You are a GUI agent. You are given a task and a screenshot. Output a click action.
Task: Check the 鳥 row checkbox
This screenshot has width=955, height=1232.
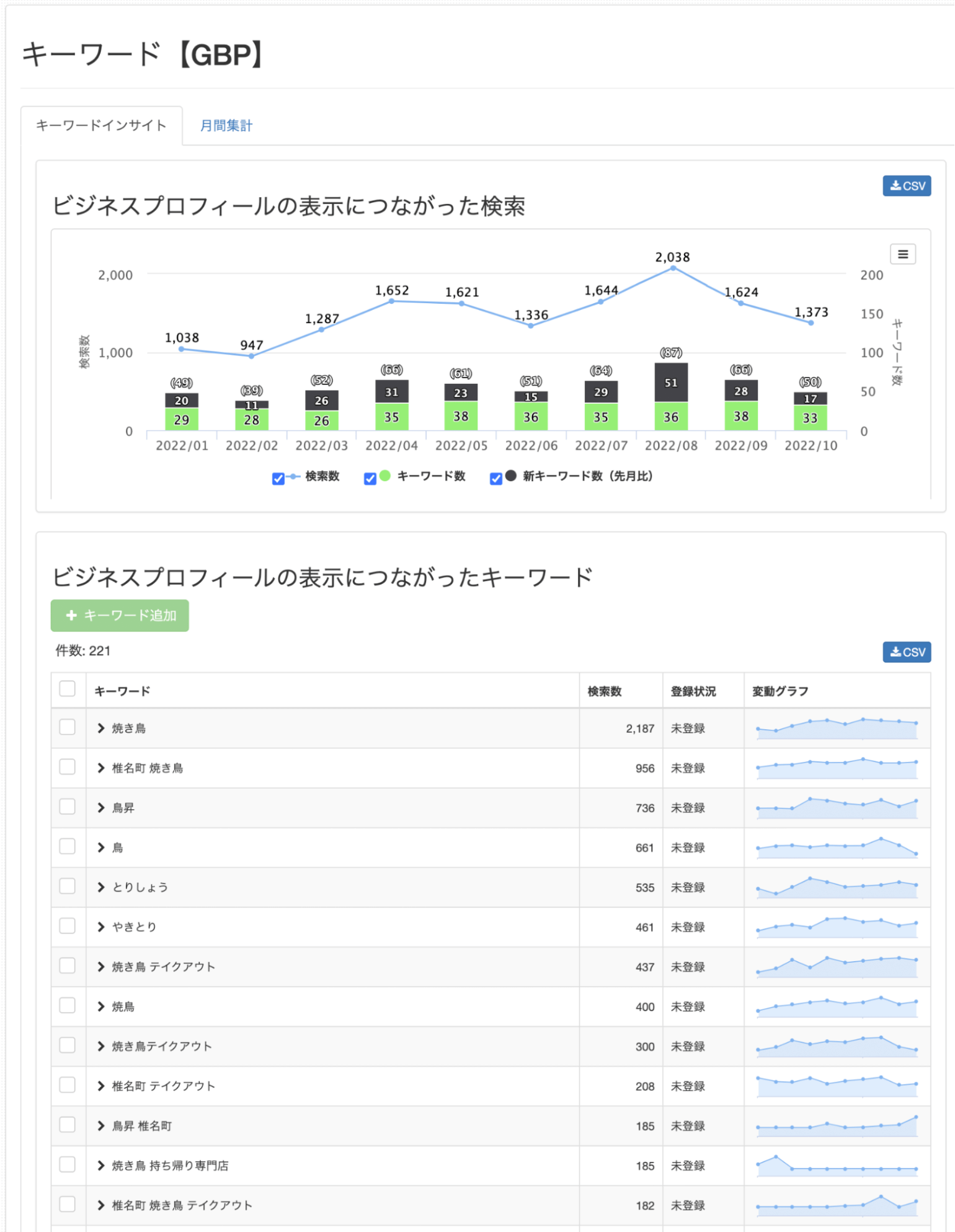pyautogui.click(x=67, y=846)
